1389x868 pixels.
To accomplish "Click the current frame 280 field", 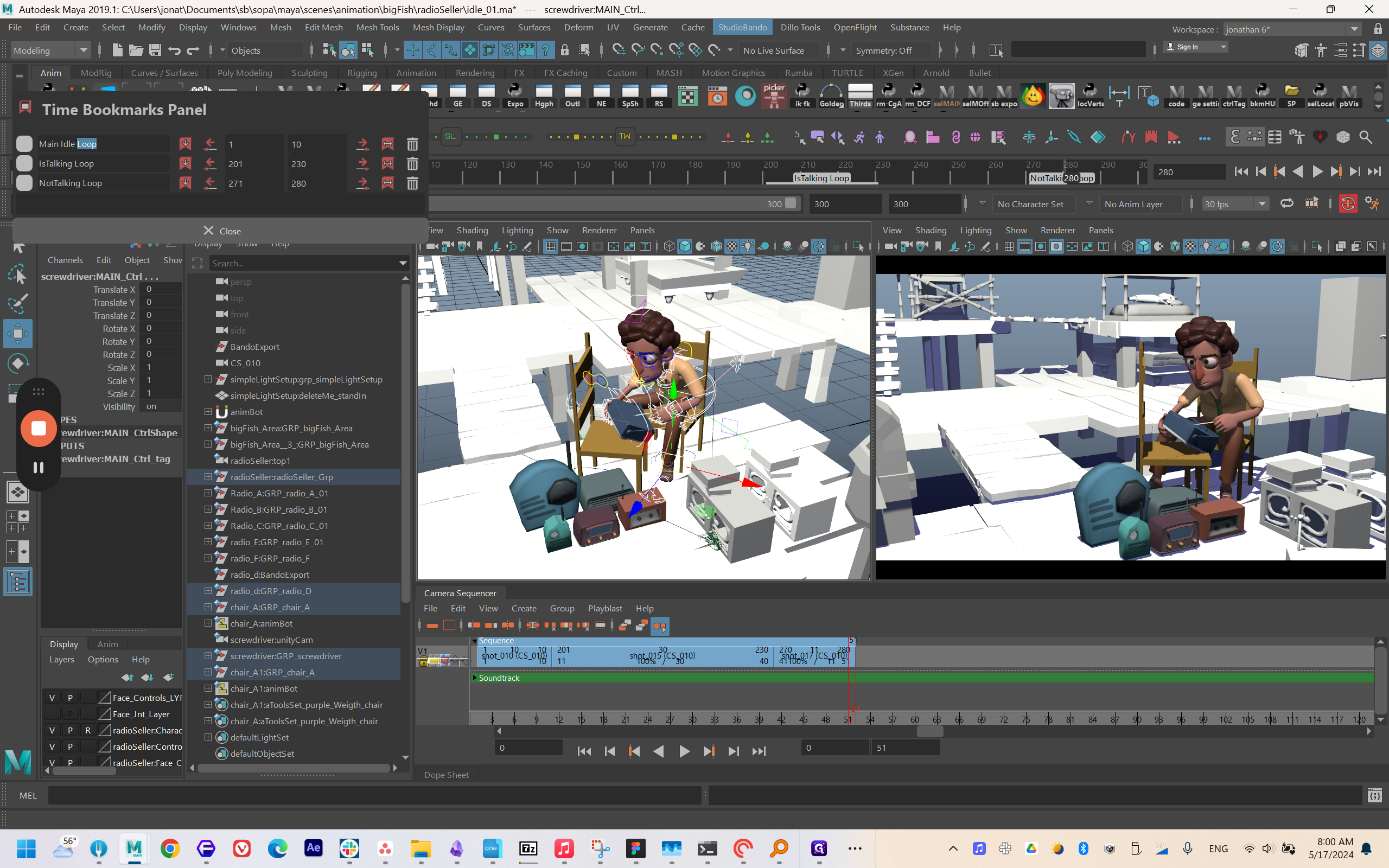I will point(1189,171).
